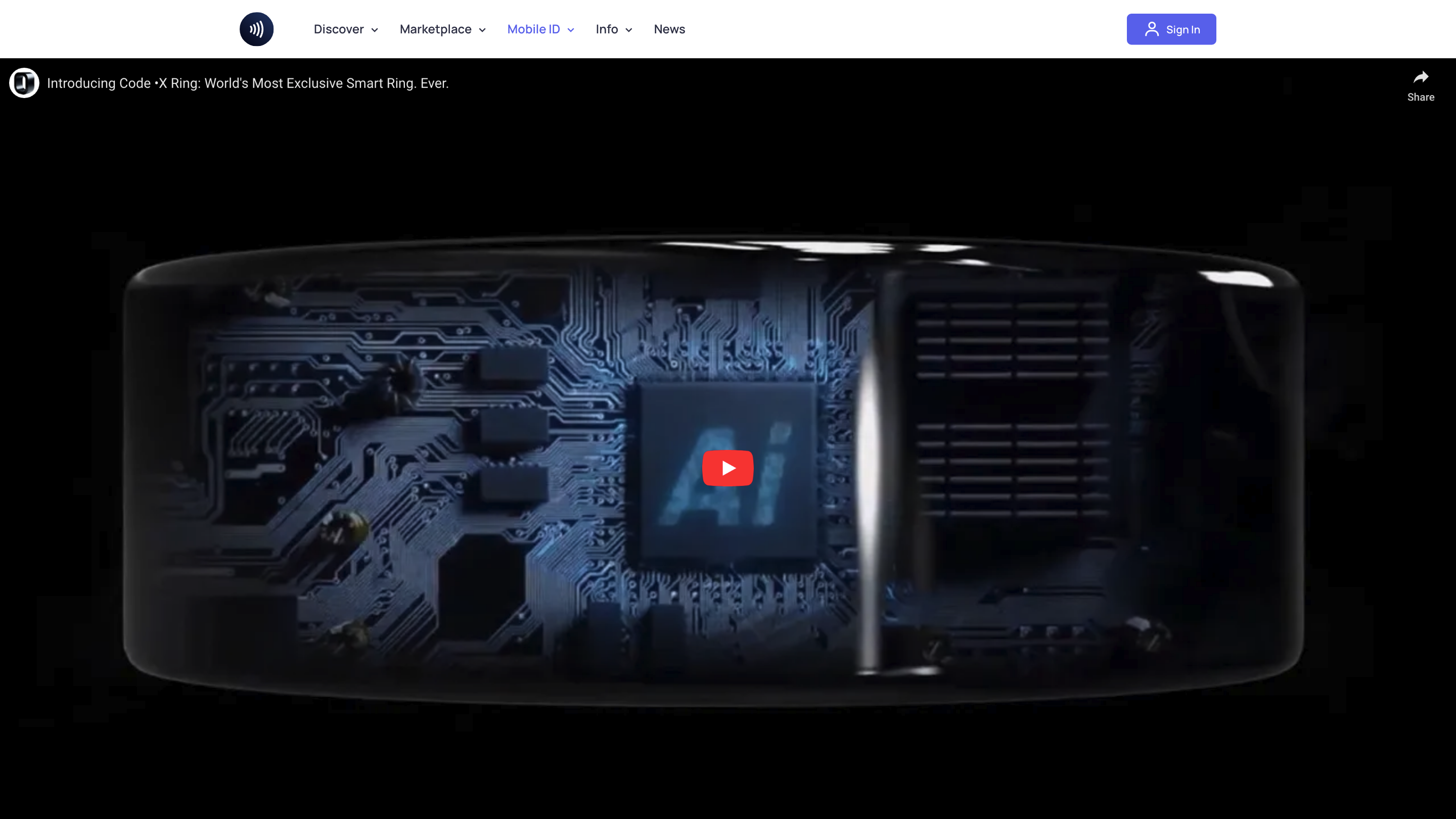Expand the Info chevron arrow

pyautogui.click(x=628, y=30)
